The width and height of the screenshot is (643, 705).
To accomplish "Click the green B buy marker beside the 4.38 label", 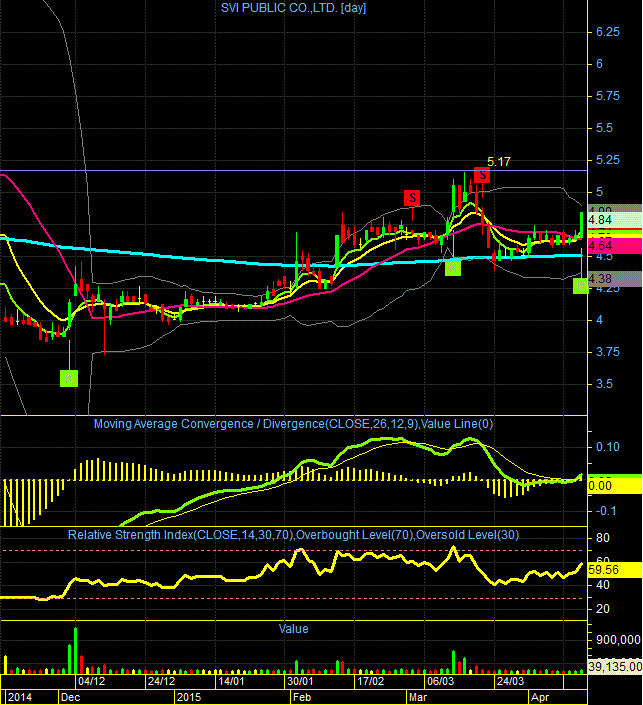I will 580,286.
